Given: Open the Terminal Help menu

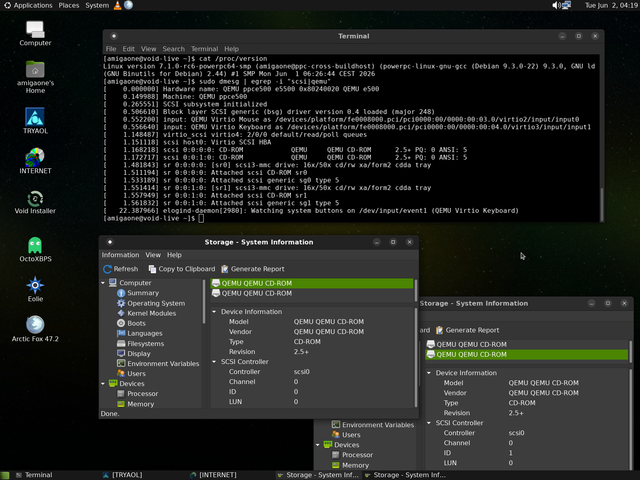Looking at the screenshot, I should [231, 49].
